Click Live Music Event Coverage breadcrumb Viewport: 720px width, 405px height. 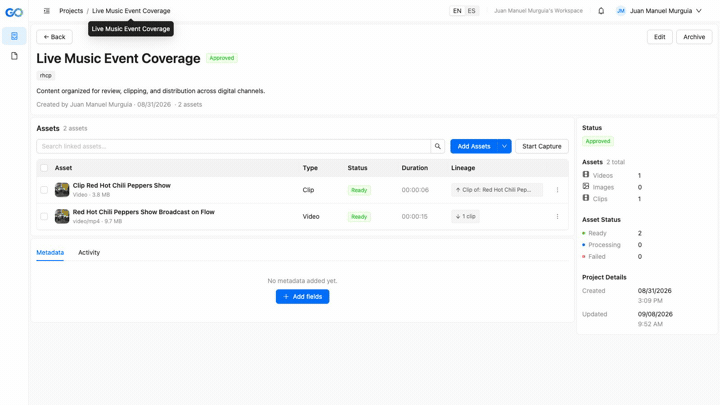(x=131, y=11)
